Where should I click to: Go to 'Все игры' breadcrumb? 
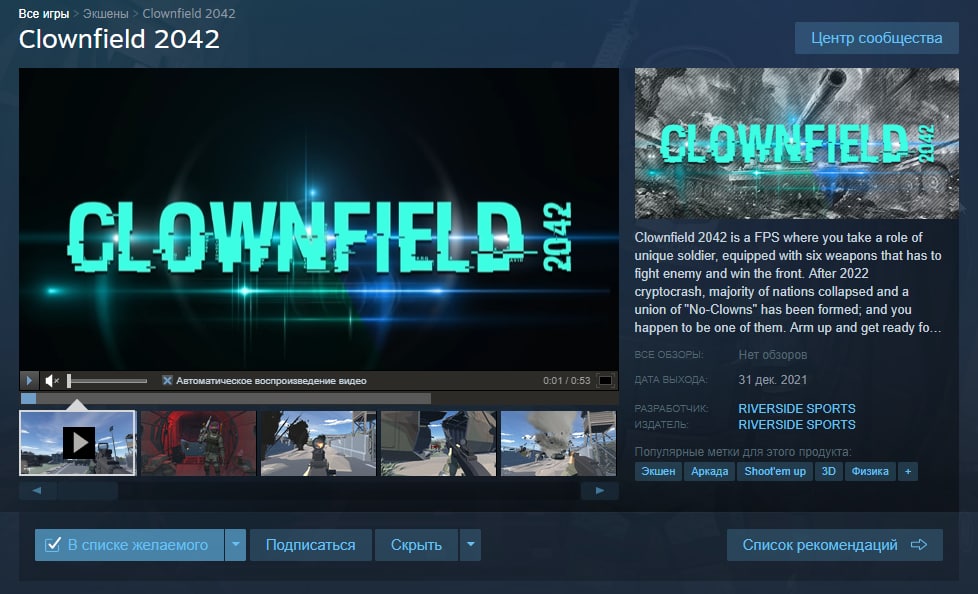point(44,13)
